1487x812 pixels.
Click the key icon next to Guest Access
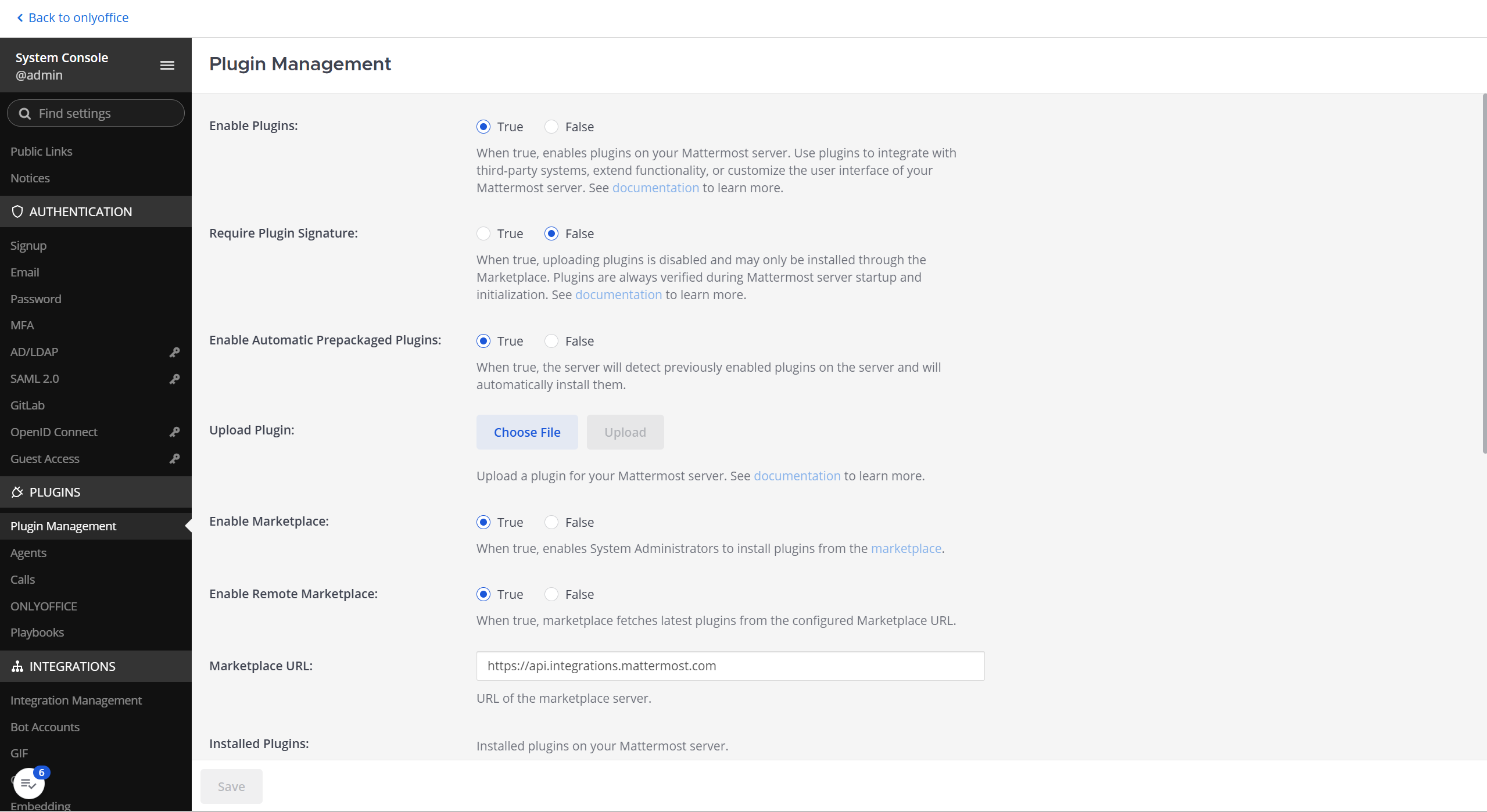pos(174,458)
